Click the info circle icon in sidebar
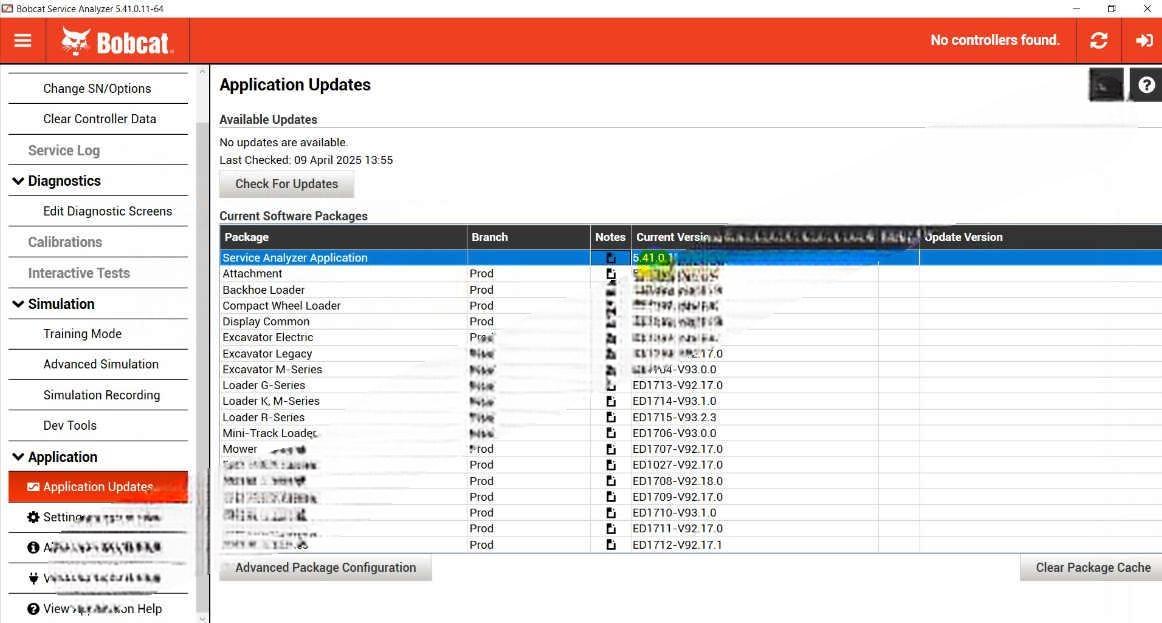This screenshot has height=623, width=1162. (33, 547)
